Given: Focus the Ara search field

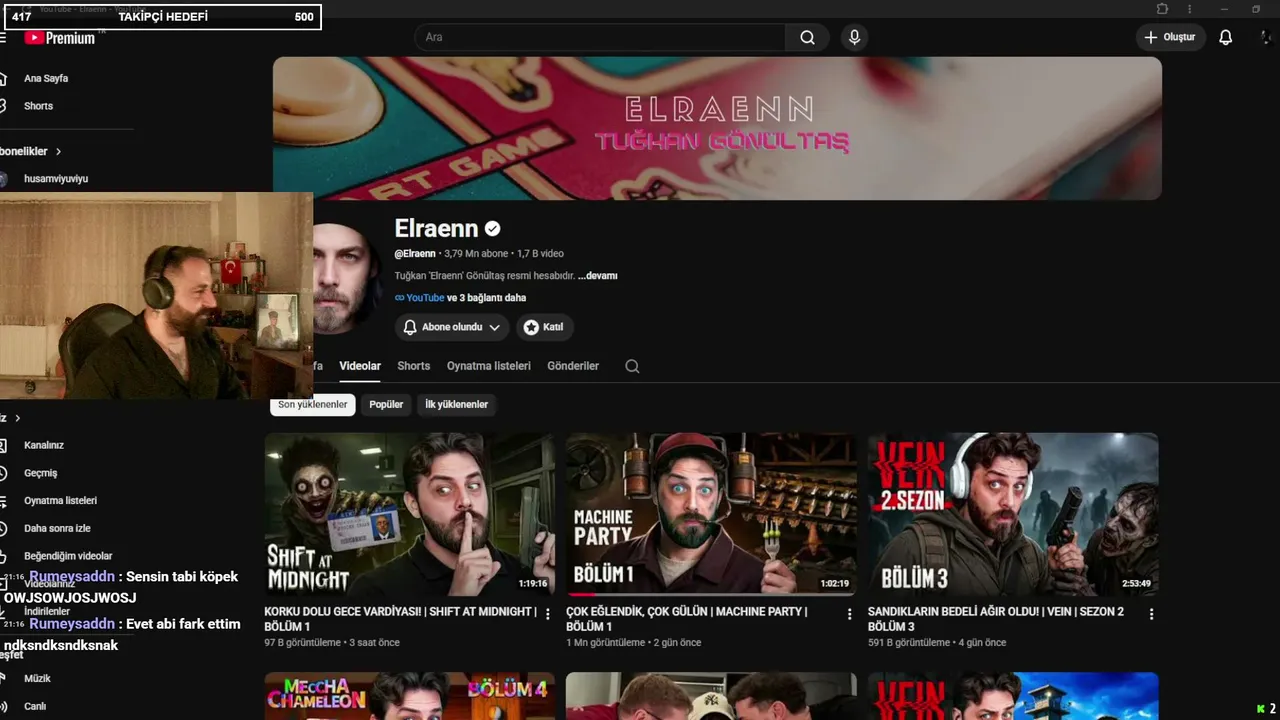Looking at the screenshot, I should coord(600,38).
